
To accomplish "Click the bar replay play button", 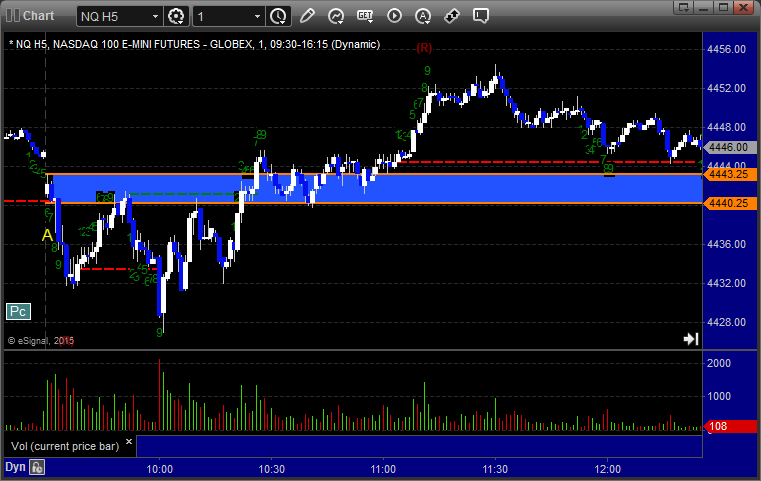I will 394,16.
